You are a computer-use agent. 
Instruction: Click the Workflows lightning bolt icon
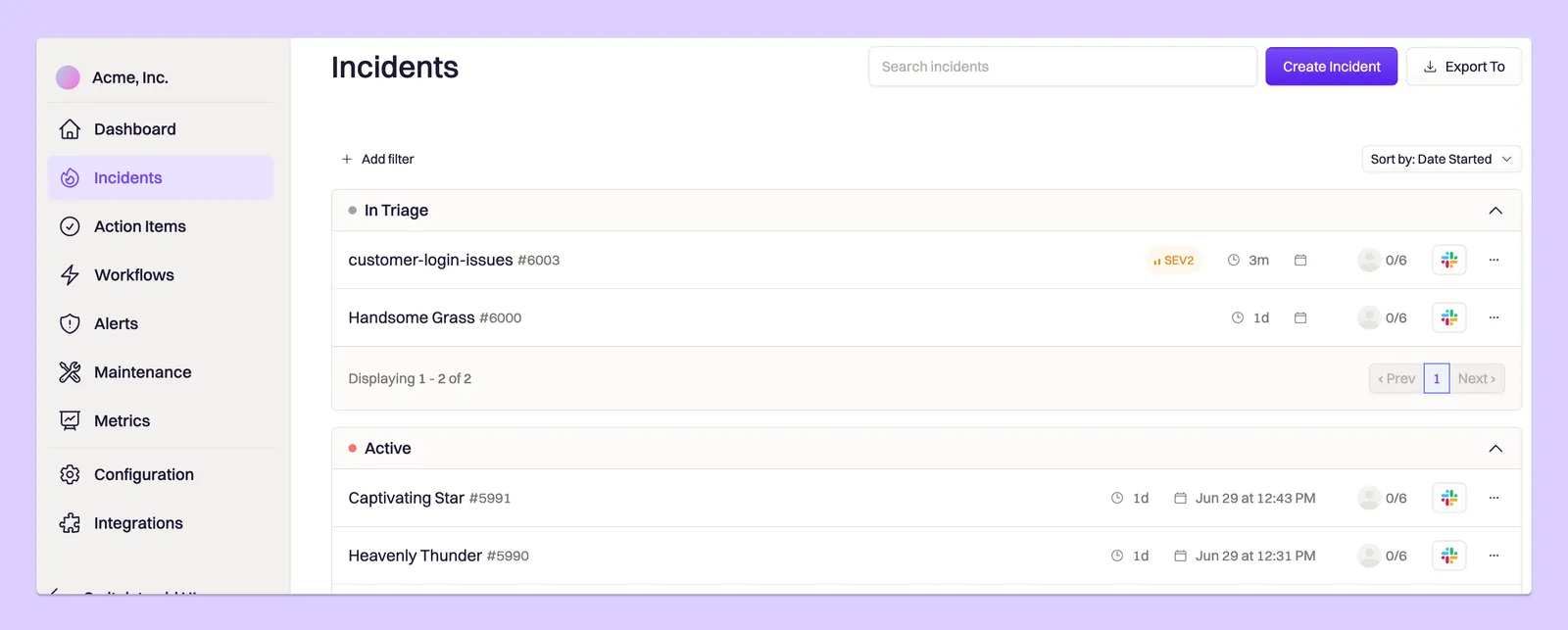coord(70,275)
